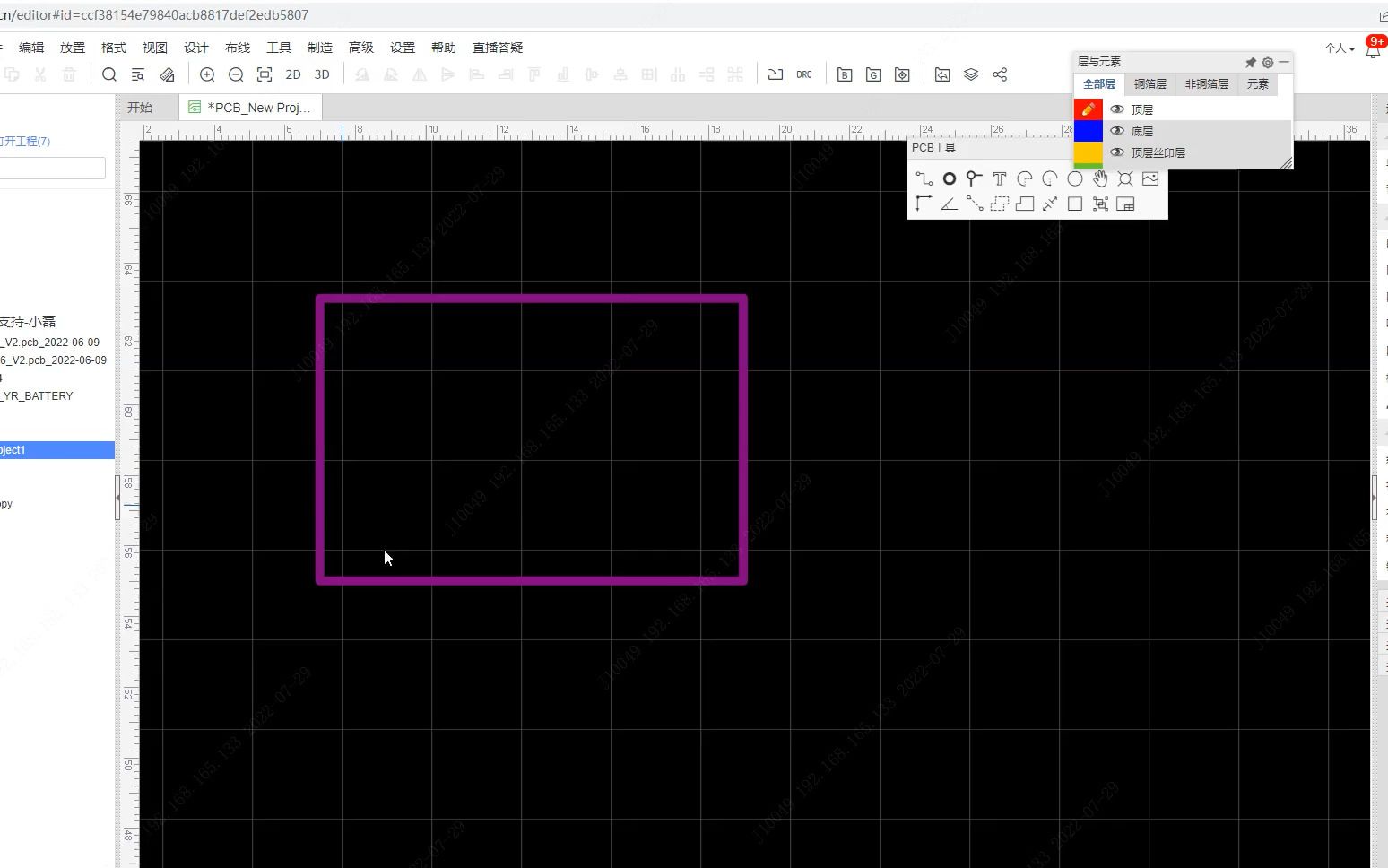Click the blue 底层 layer color swatch
Image resolution: width=1388 pixels, height=868 pixels.
click(1089, 131)
